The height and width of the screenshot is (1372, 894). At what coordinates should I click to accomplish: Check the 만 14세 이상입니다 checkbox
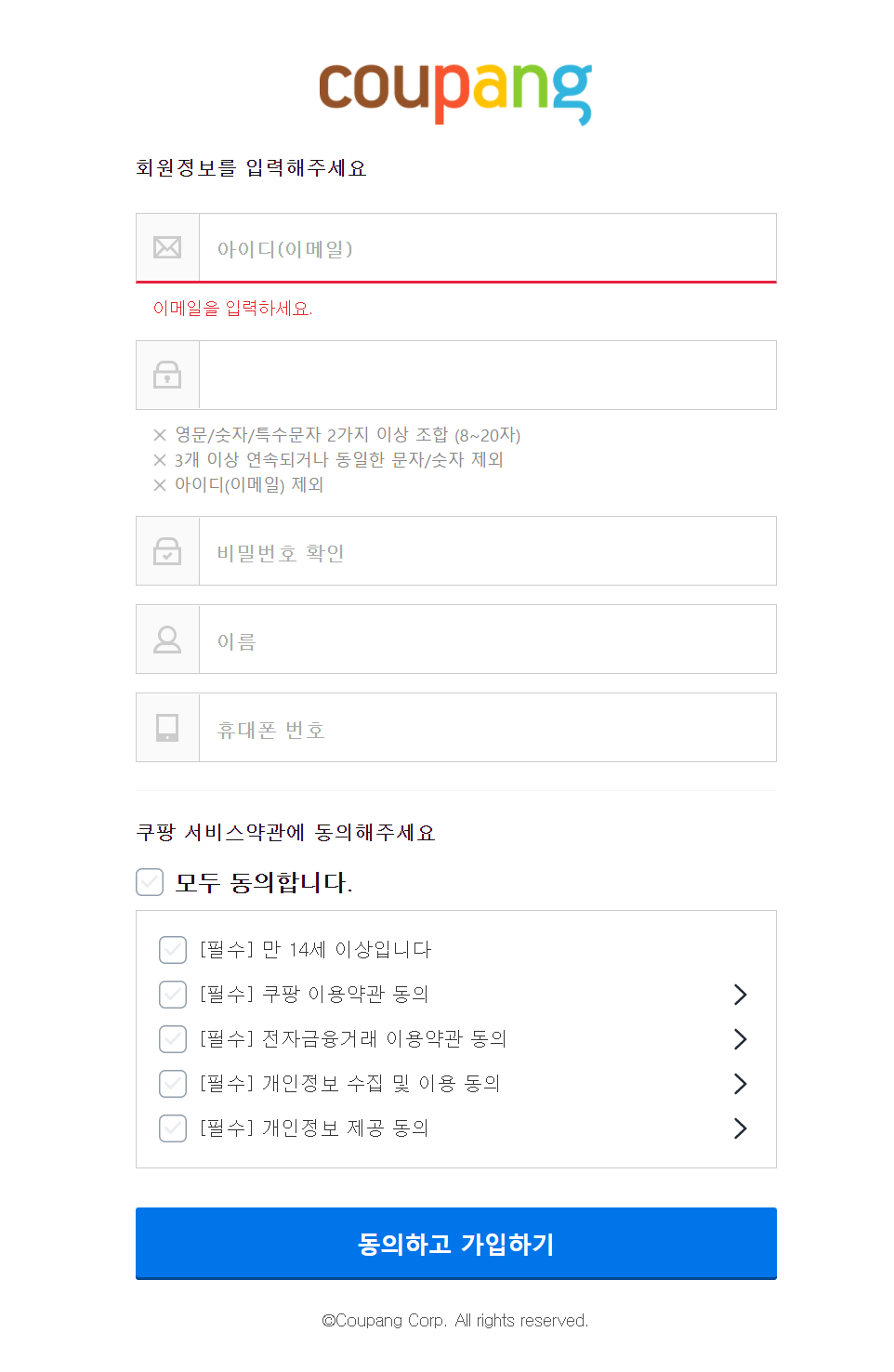tap(173, 950)
